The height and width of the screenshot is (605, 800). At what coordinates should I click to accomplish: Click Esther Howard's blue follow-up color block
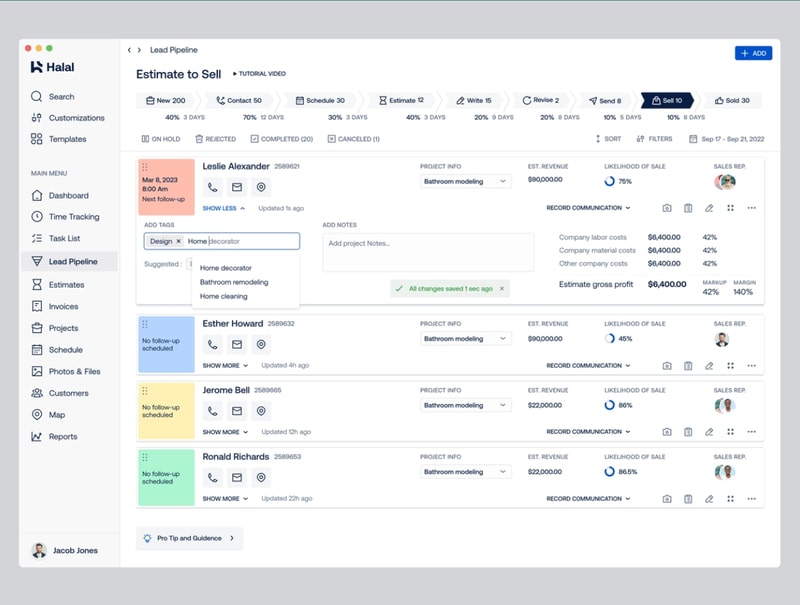coord(166,344)
